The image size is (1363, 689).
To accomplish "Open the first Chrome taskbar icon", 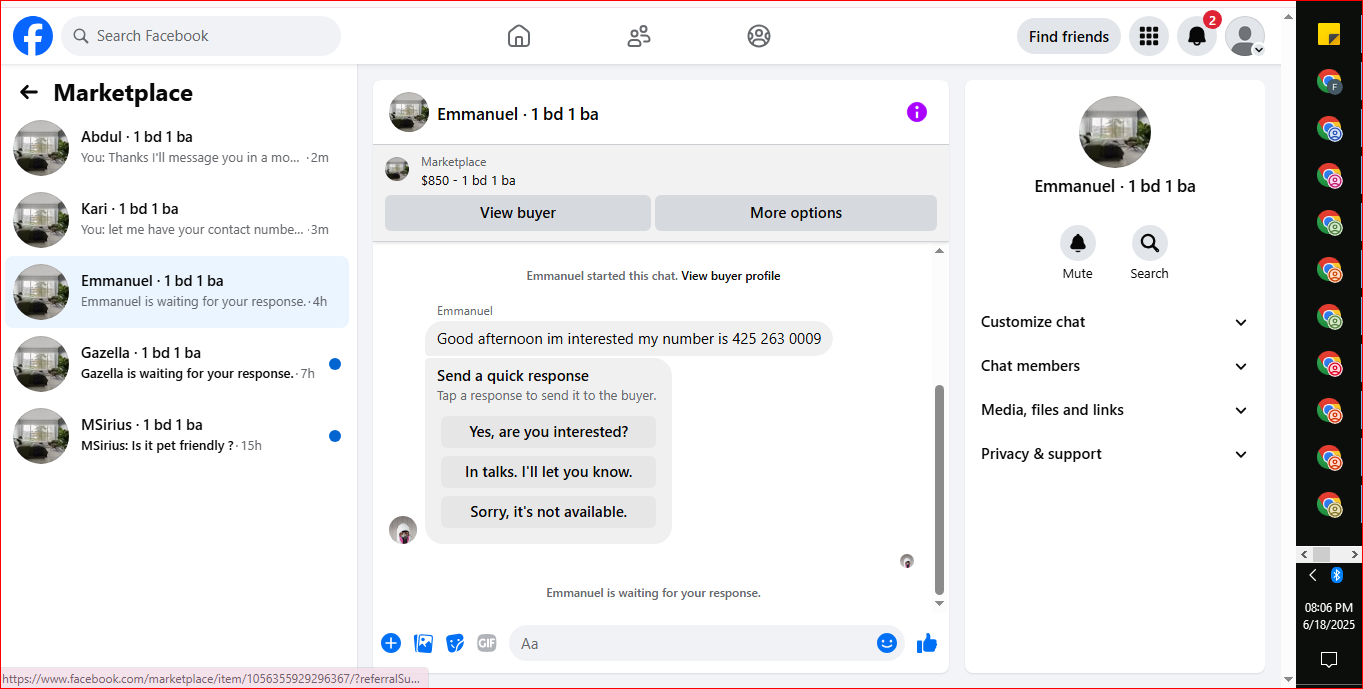I will pos(1329,82).
